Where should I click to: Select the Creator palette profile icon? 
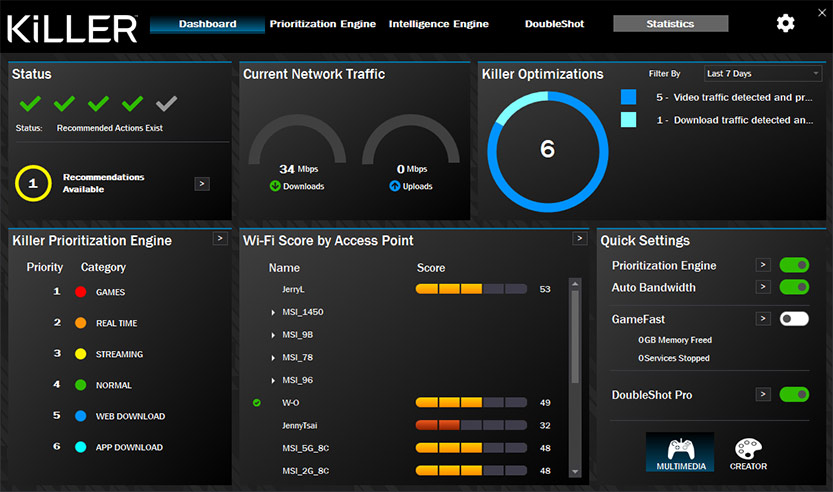click(749, 452)
